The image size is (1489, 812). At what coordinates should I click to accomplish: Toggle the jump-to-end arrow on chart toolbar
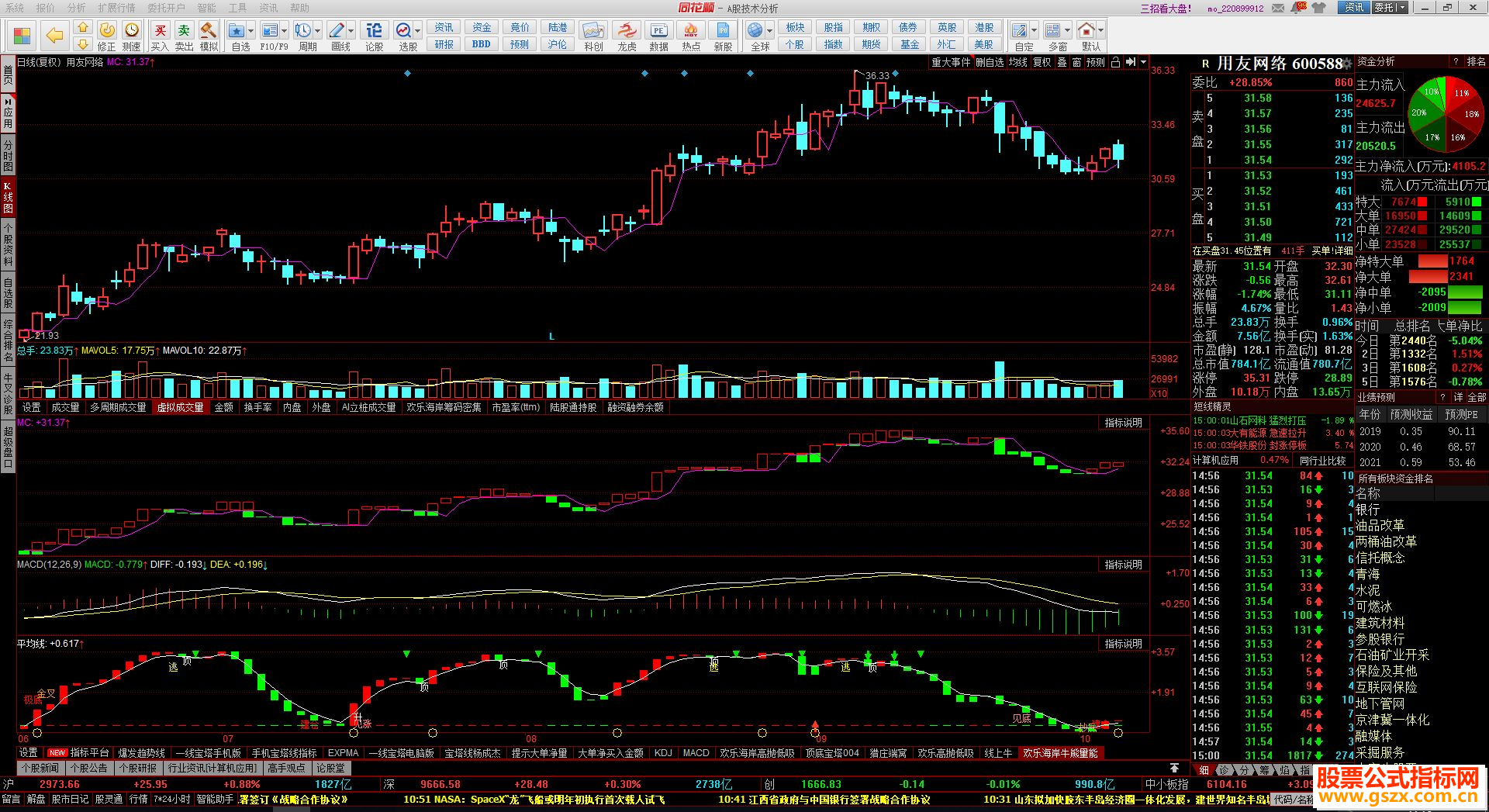1131,62
